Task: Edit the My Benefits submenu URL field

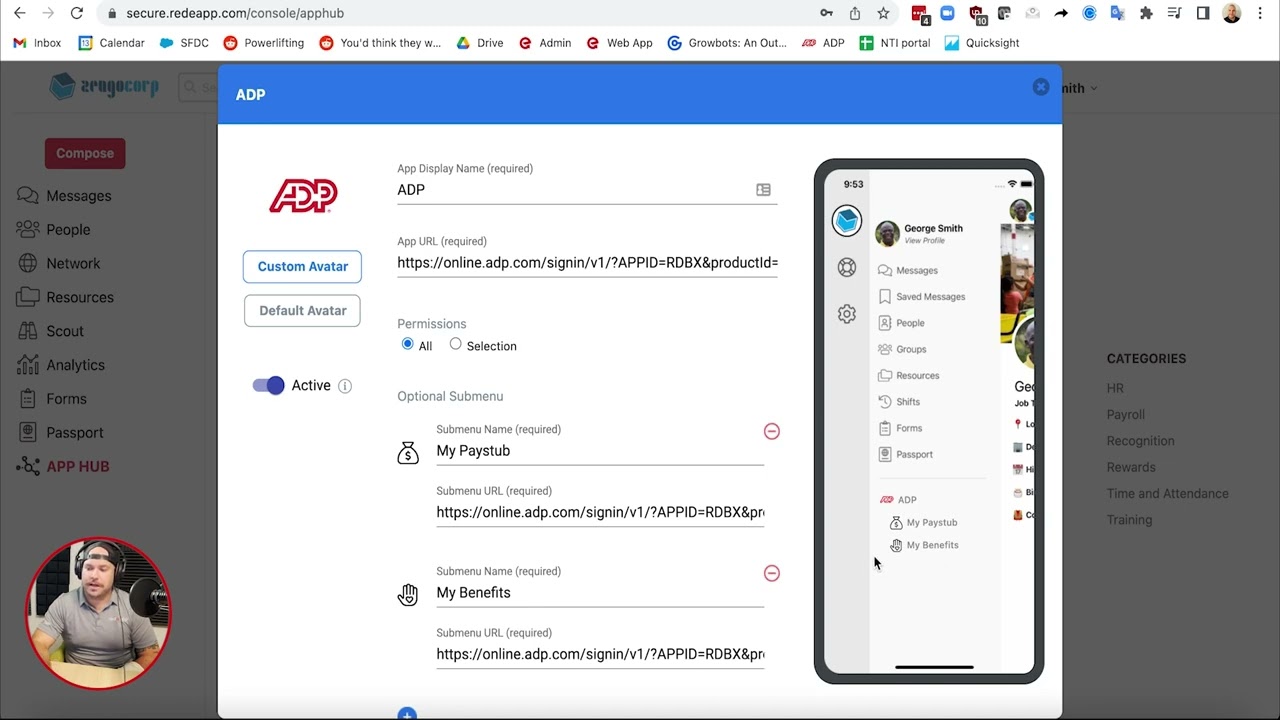Action: [600, 654]
